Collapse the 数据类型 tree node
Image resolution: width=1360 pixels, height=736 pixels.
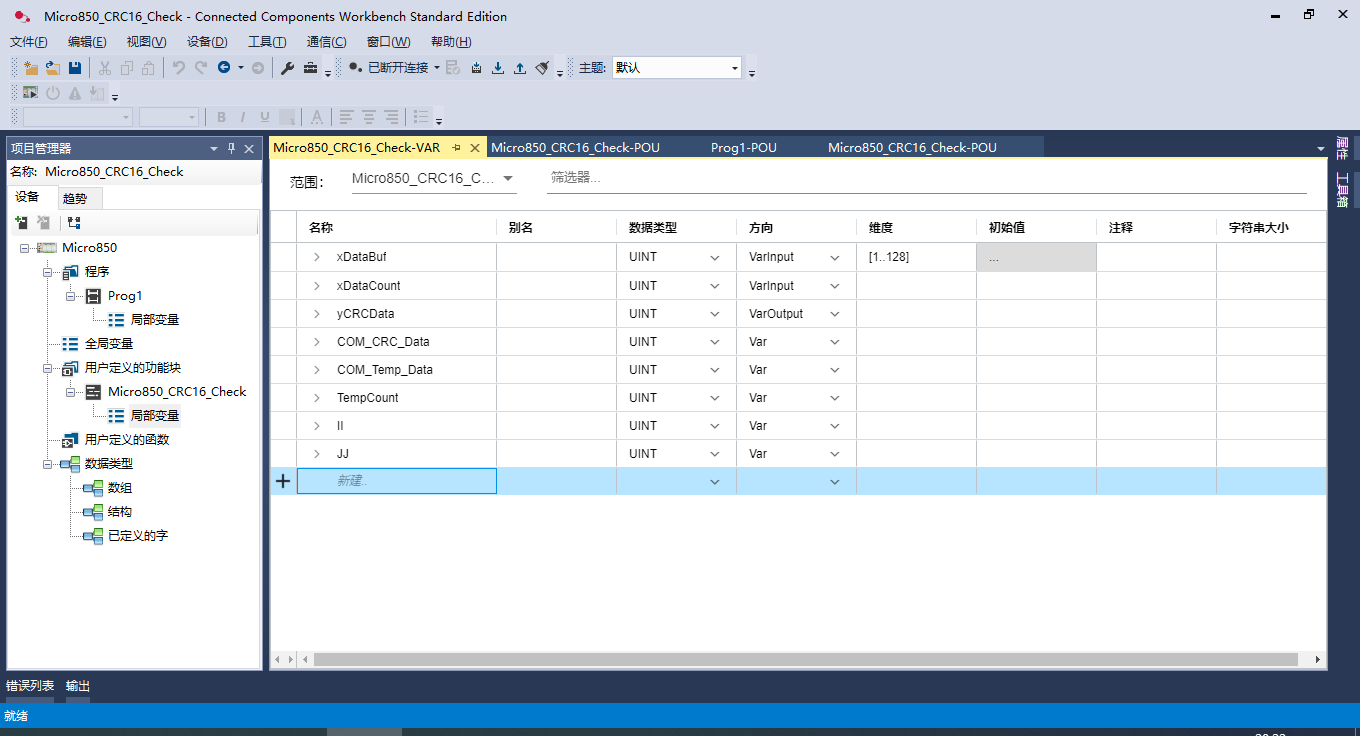[x=49, y=464]
